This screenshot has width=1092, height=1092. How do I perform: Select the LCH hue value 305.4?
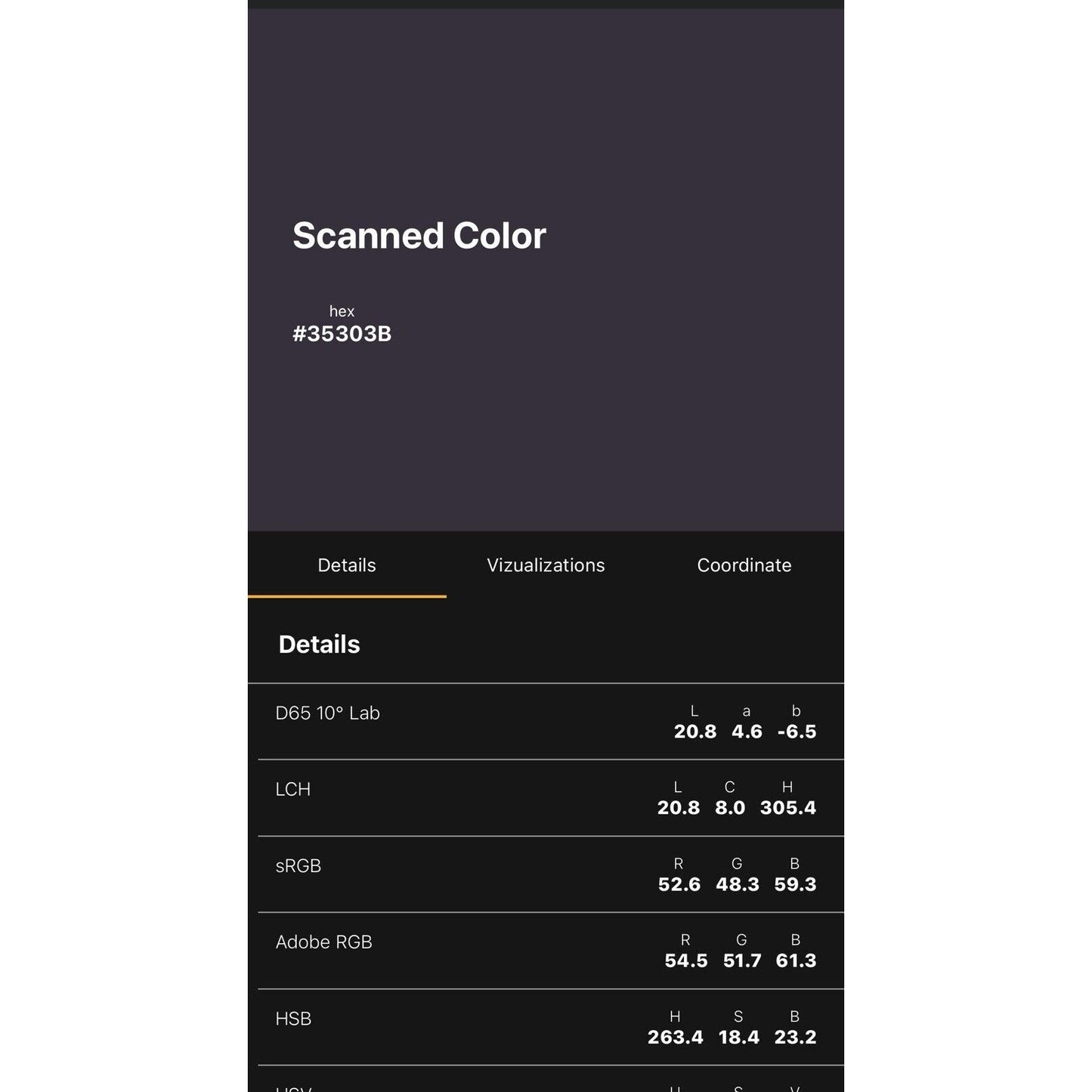(787, 808)
